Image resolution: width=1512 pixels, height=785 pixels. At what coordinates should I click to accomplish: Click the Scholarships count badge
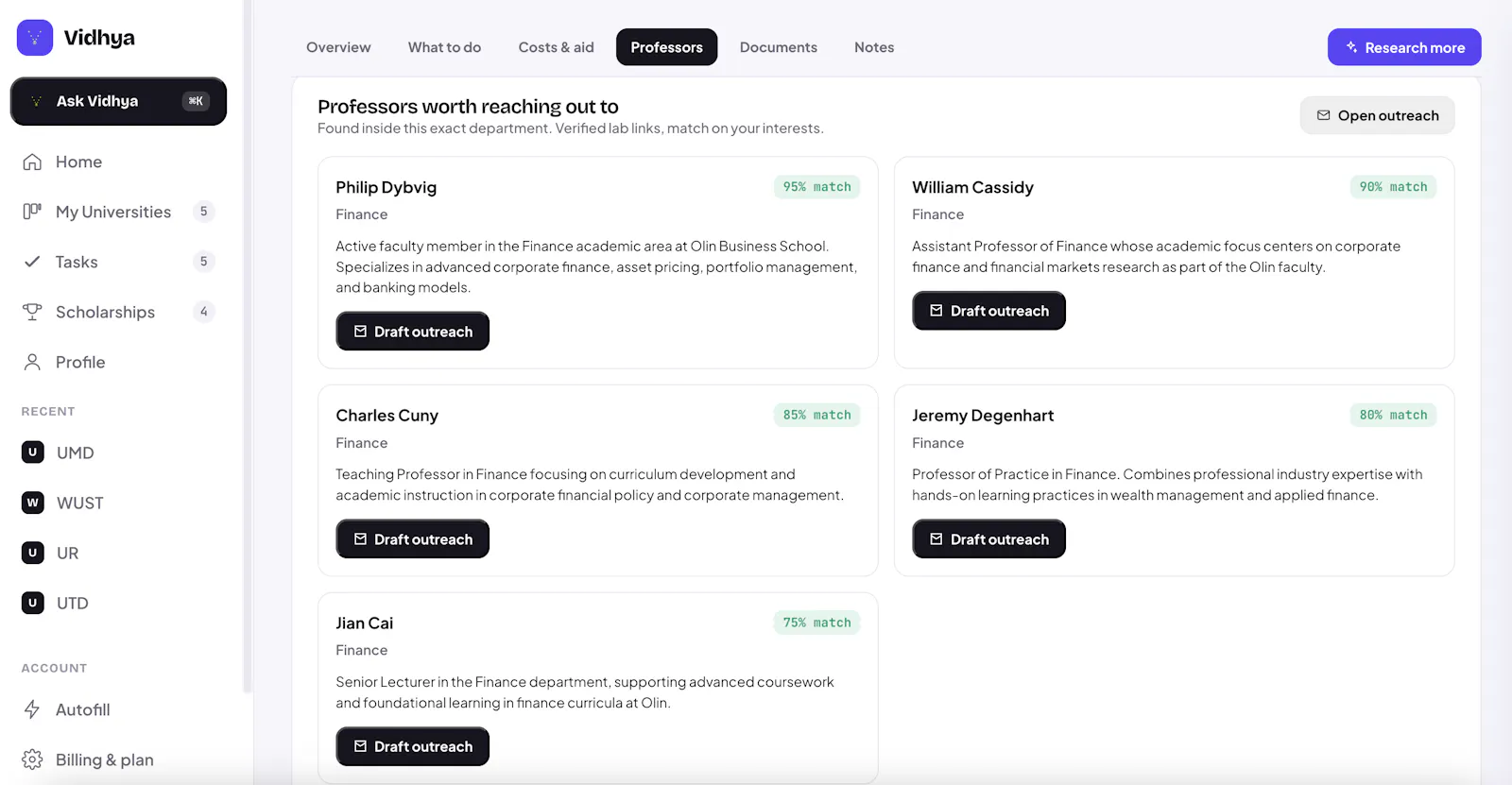tap(203, 312)
